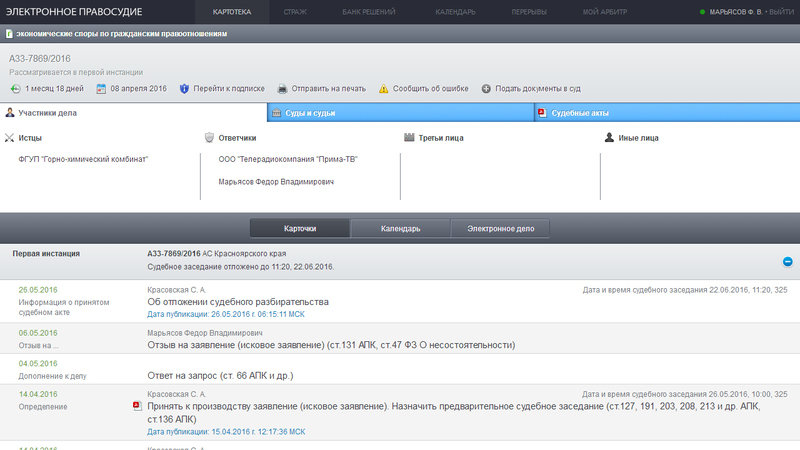
Task: Open the PDF icon of 14.04.2016 ruling
Action: pos(137,406)
